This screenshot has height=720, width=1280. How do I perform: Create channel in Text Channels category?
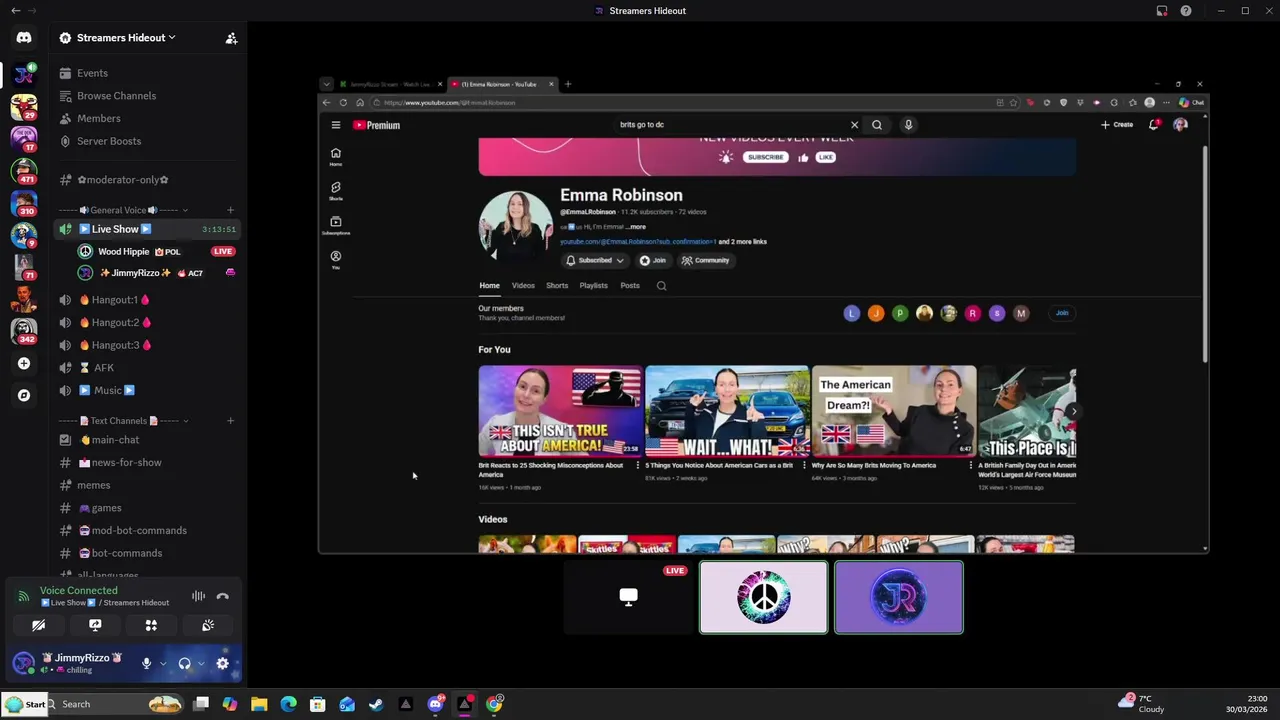click(230, 421)
